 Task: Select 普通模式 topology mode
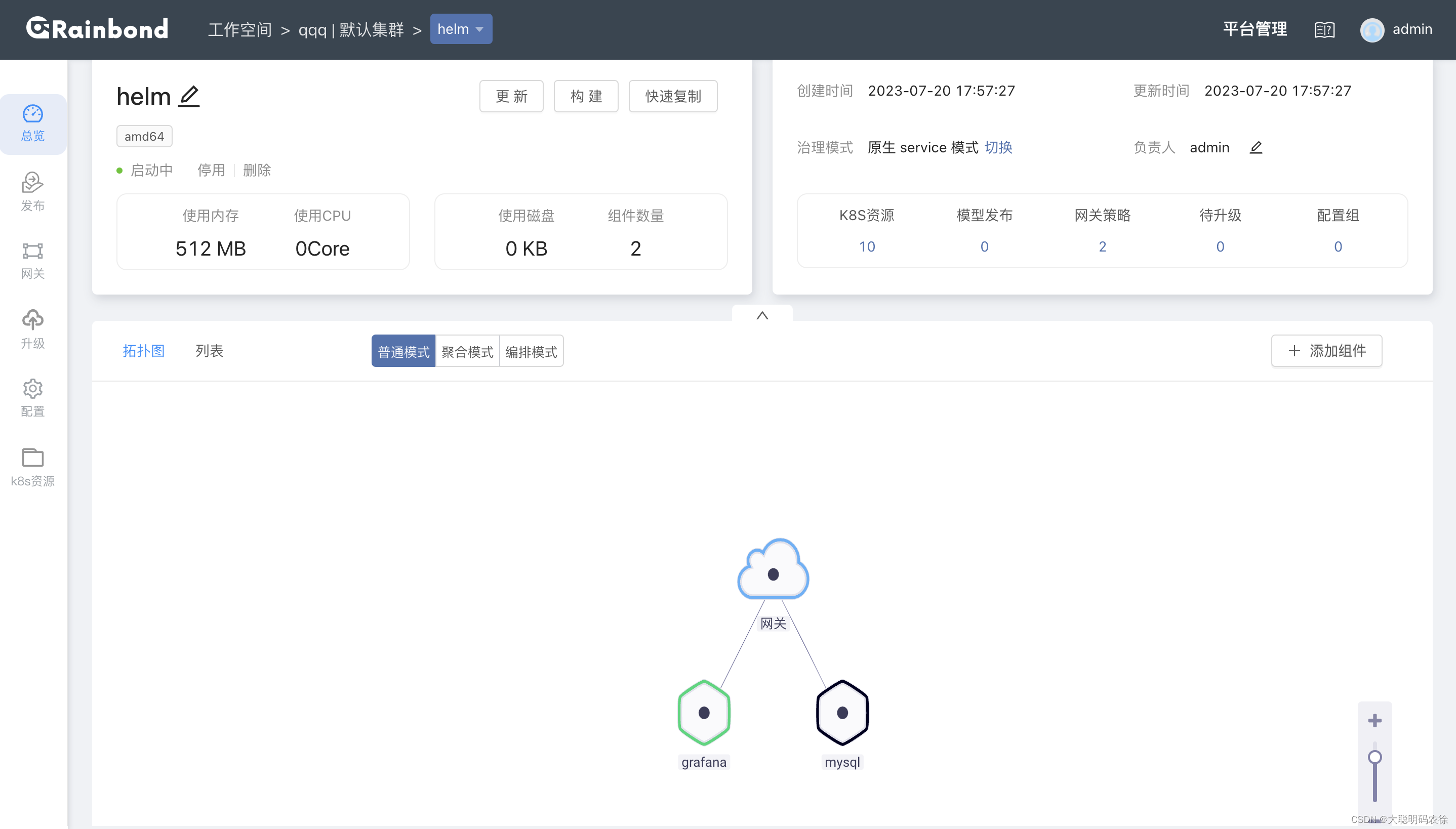403,351
